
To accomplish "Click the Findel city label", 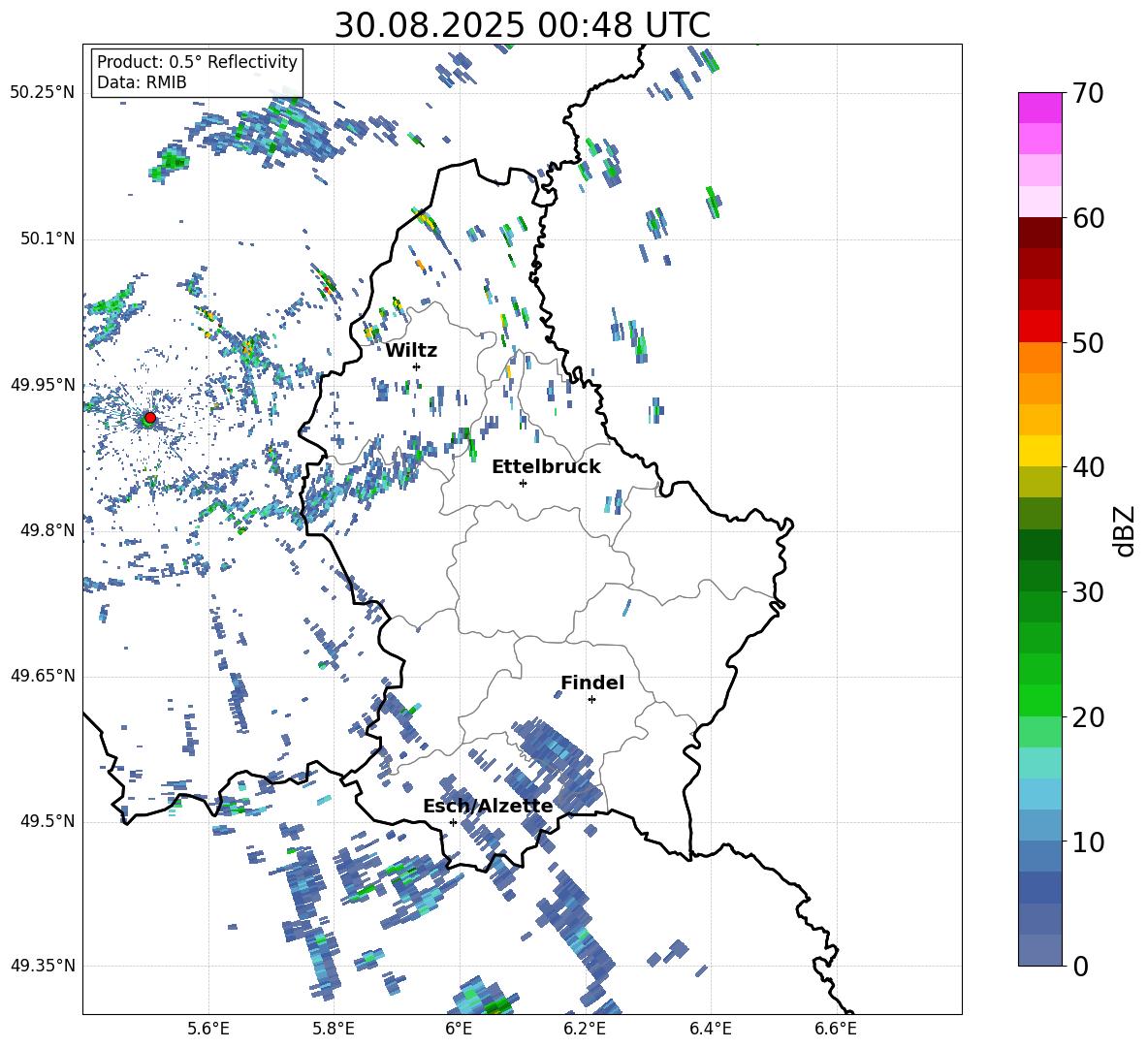I will click(x=592, y=683).
